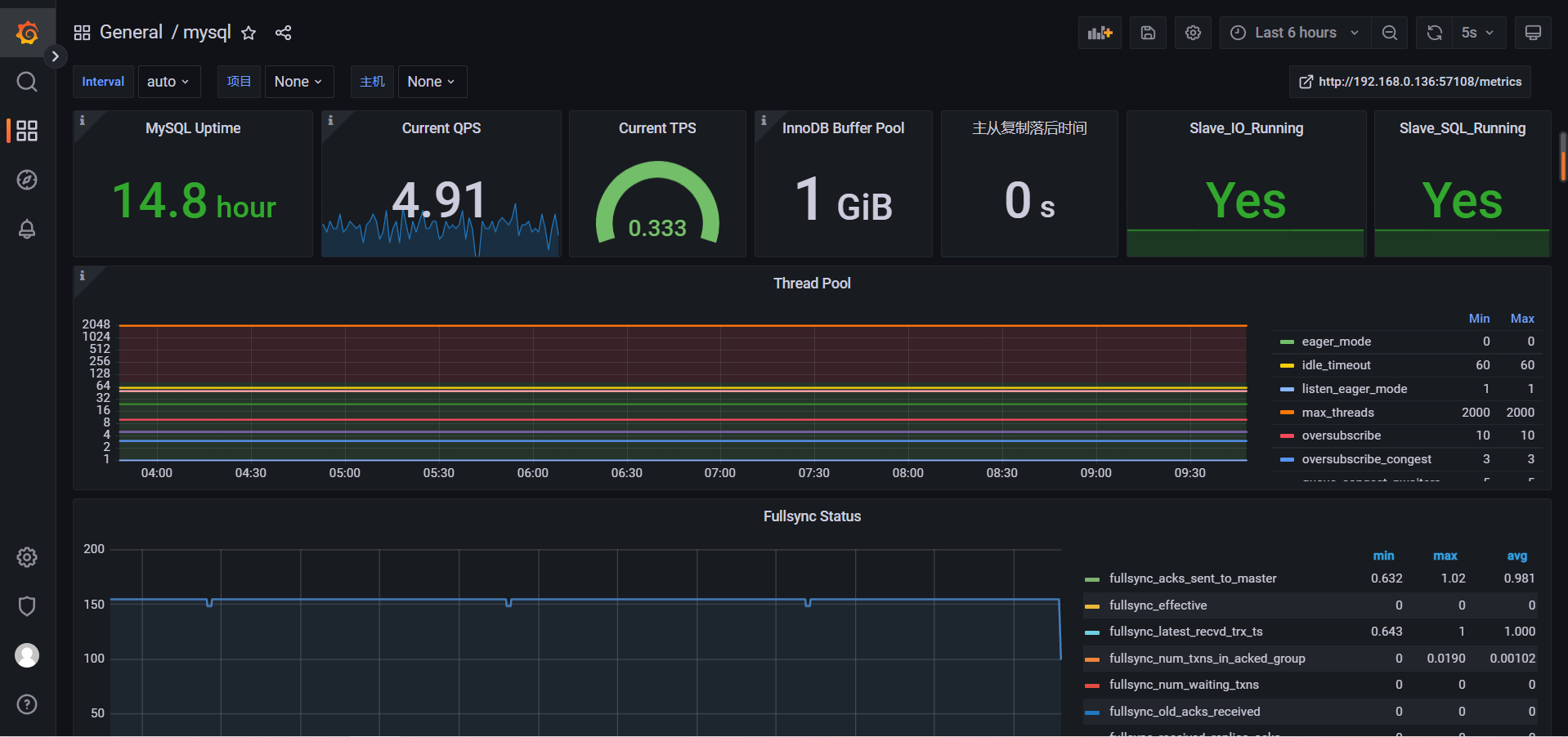Open the metrics URL link
The height and width of the screenshot is (737, 1568).
pos(1410,82)
